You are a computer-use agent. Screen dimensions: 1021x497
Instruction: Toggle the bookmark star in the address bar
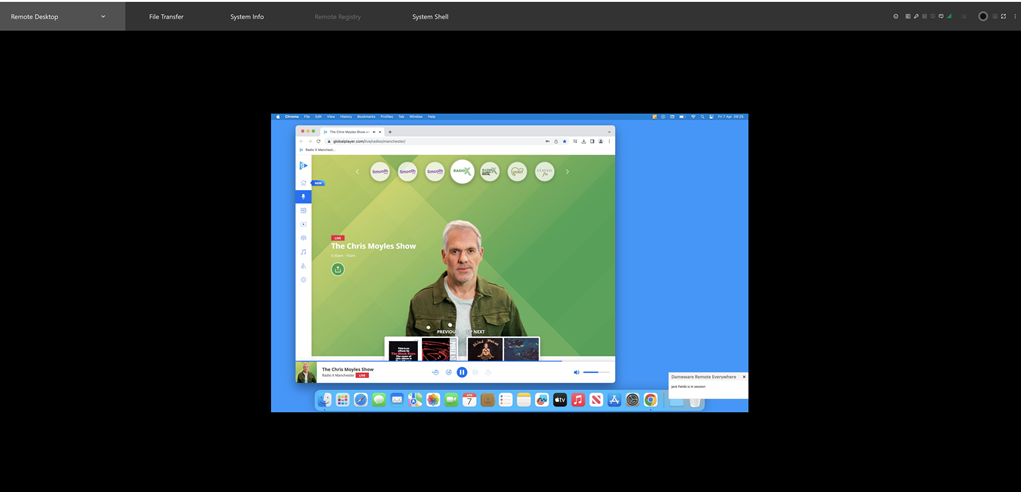[565, 141]
